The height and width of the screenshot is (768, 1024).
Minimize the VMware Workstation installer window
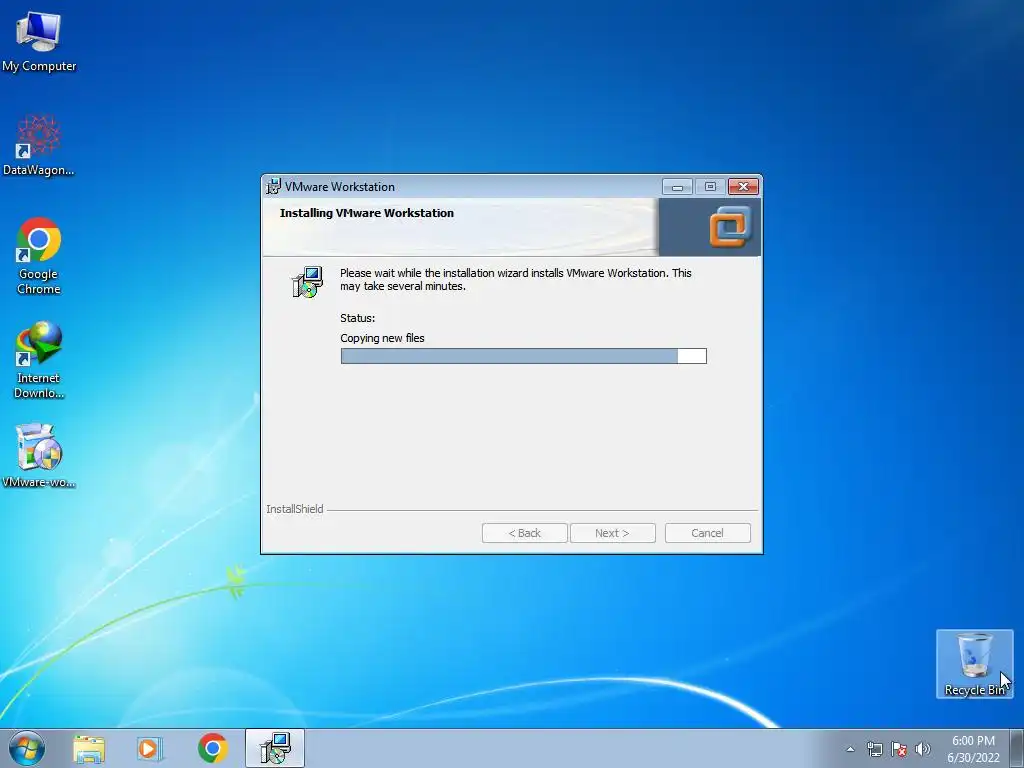point(677,187)
